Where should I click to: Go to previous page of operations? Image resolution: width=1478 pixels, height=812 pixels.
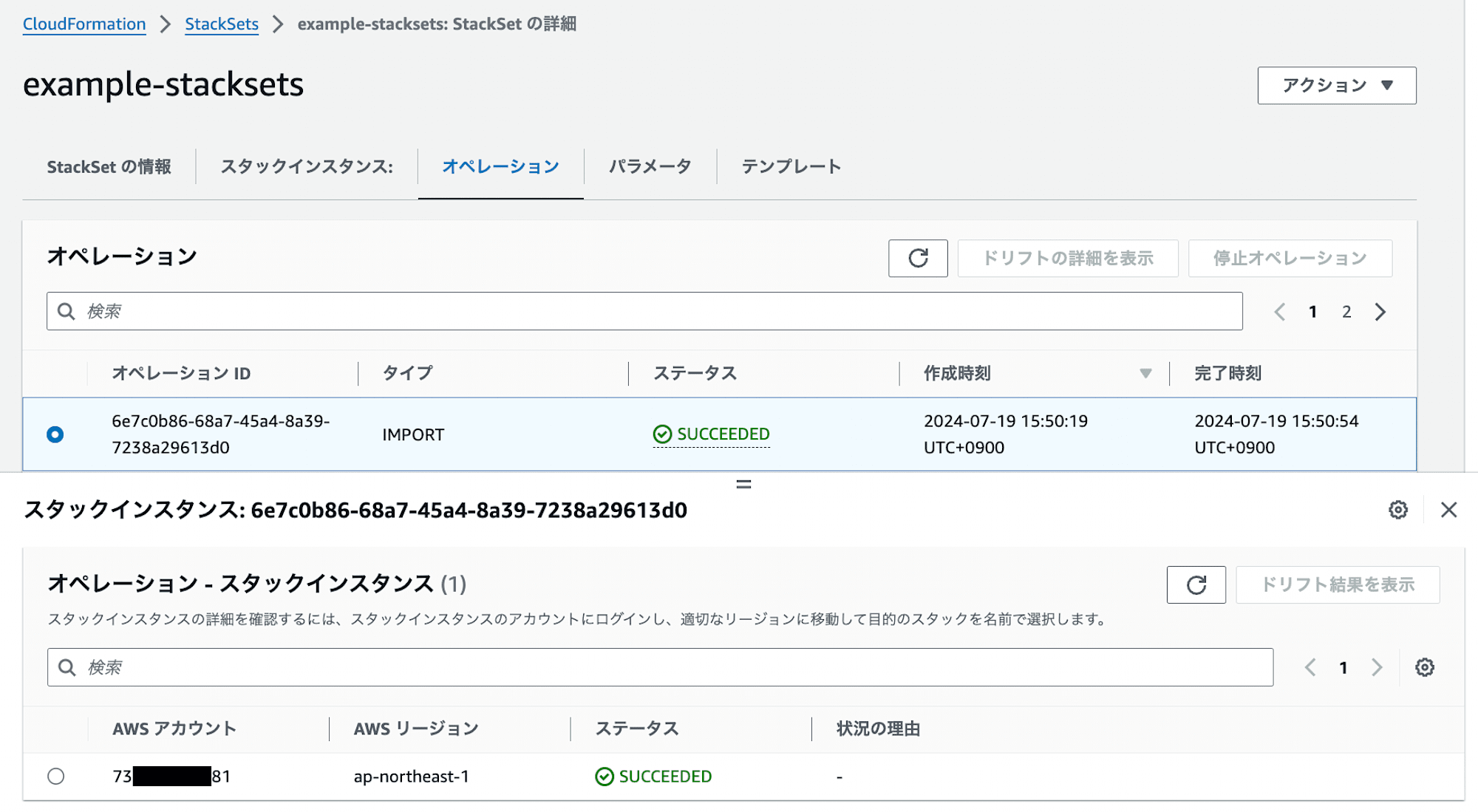tap(1280, 312)
